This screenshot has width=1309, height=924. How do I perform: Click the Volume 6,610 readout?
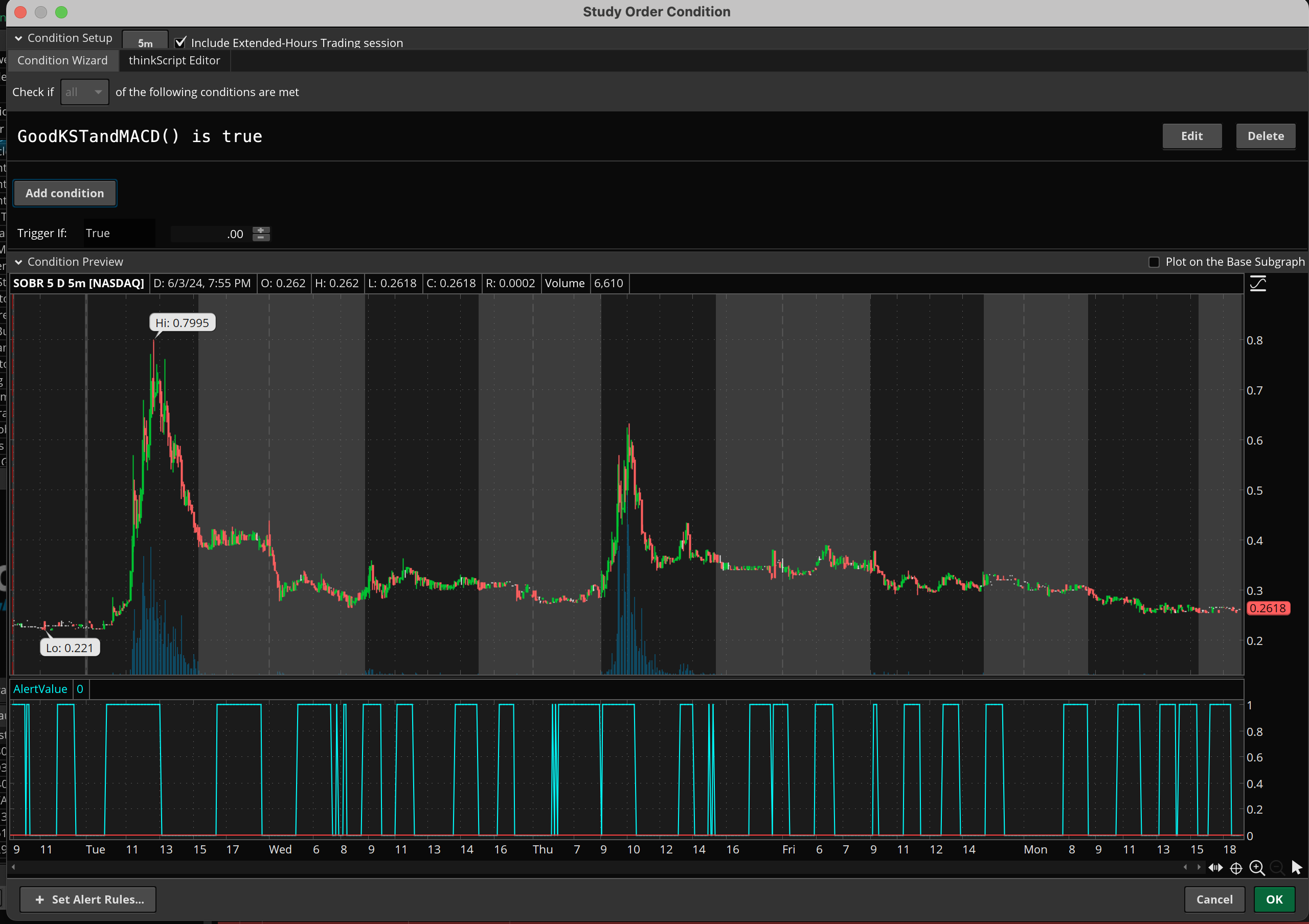coord(584,283)
